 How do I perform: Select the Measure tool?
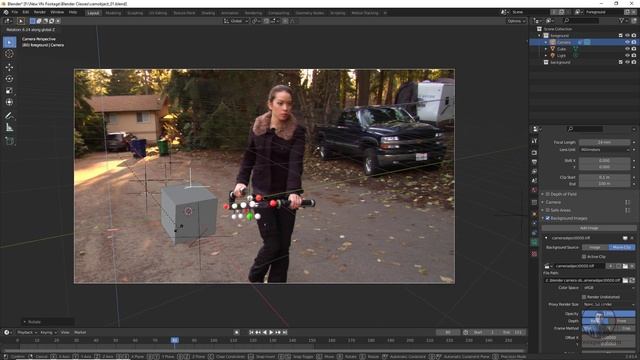click(x=9, y=128)
